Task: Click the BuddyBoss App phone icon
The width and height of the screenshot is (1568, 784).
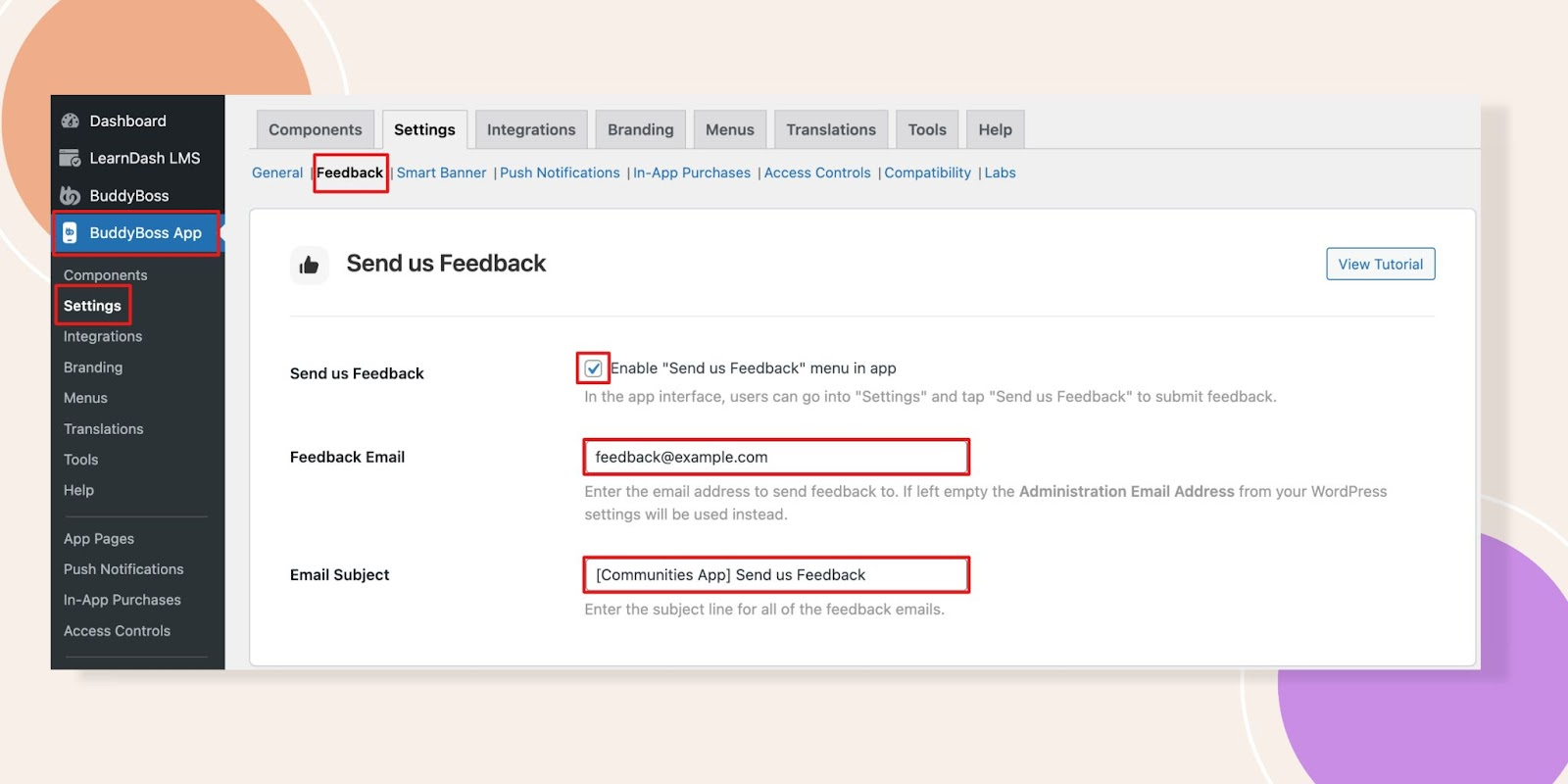Action: (70, 232)
